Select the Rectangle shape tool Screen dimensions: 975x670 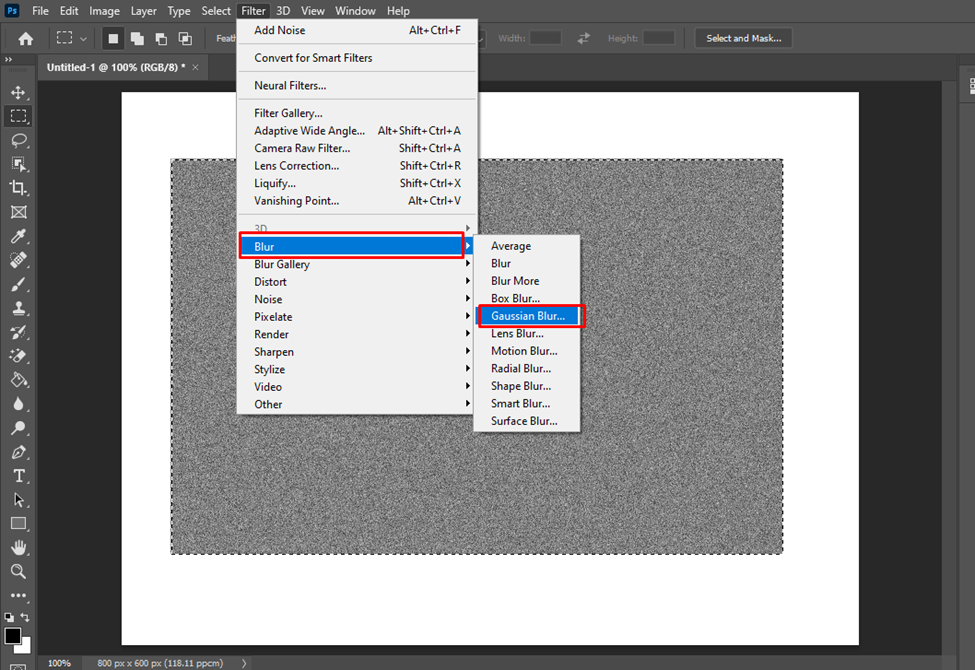(19, 524)
